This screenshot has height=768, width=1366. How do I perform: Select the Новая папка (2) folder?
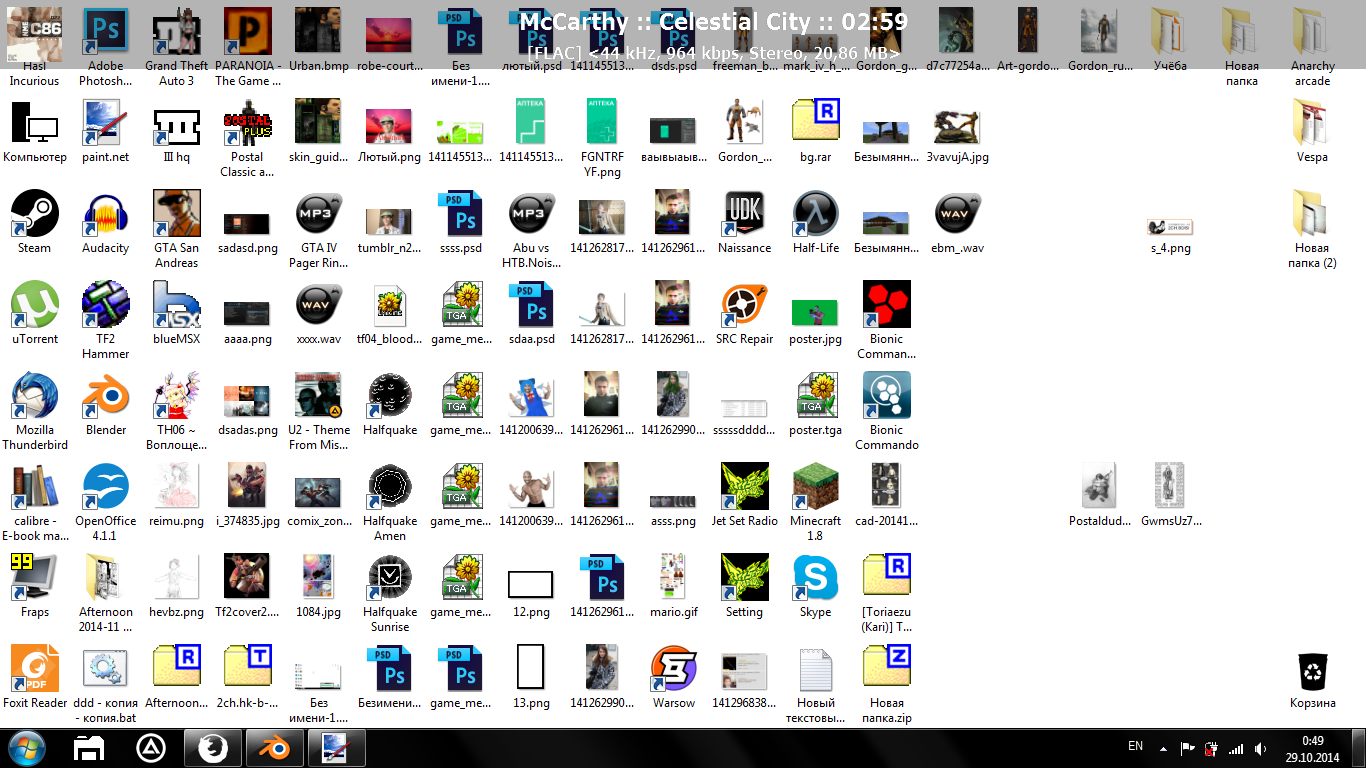click(x=1312, y=215)
